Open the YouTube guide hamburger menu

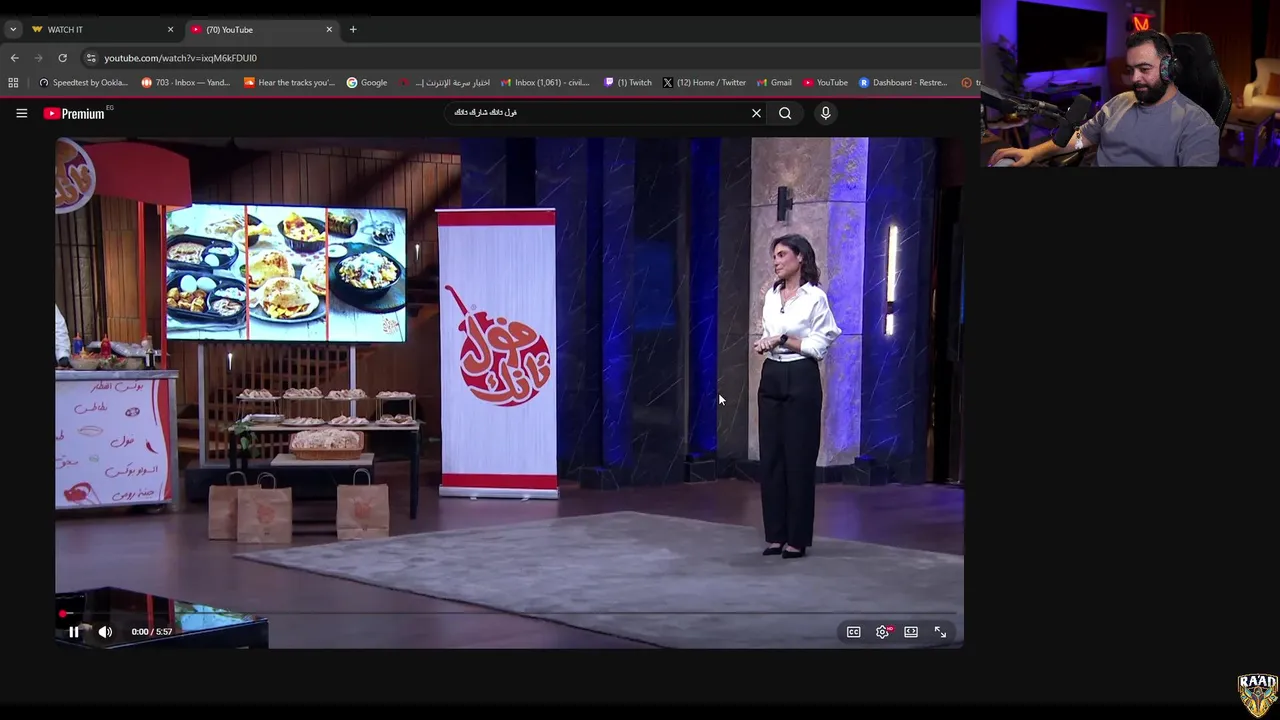21,113
